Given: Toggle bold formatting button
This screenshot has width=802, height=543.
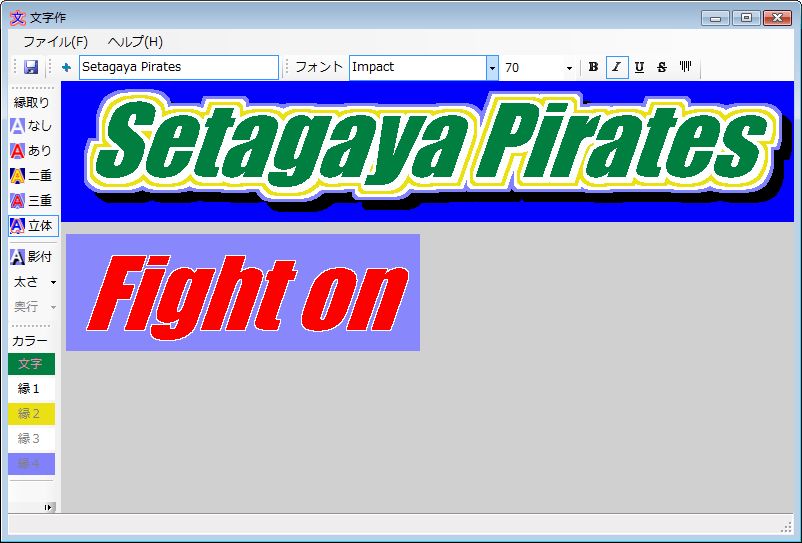Looking at the screenshot, I should 593,67.
